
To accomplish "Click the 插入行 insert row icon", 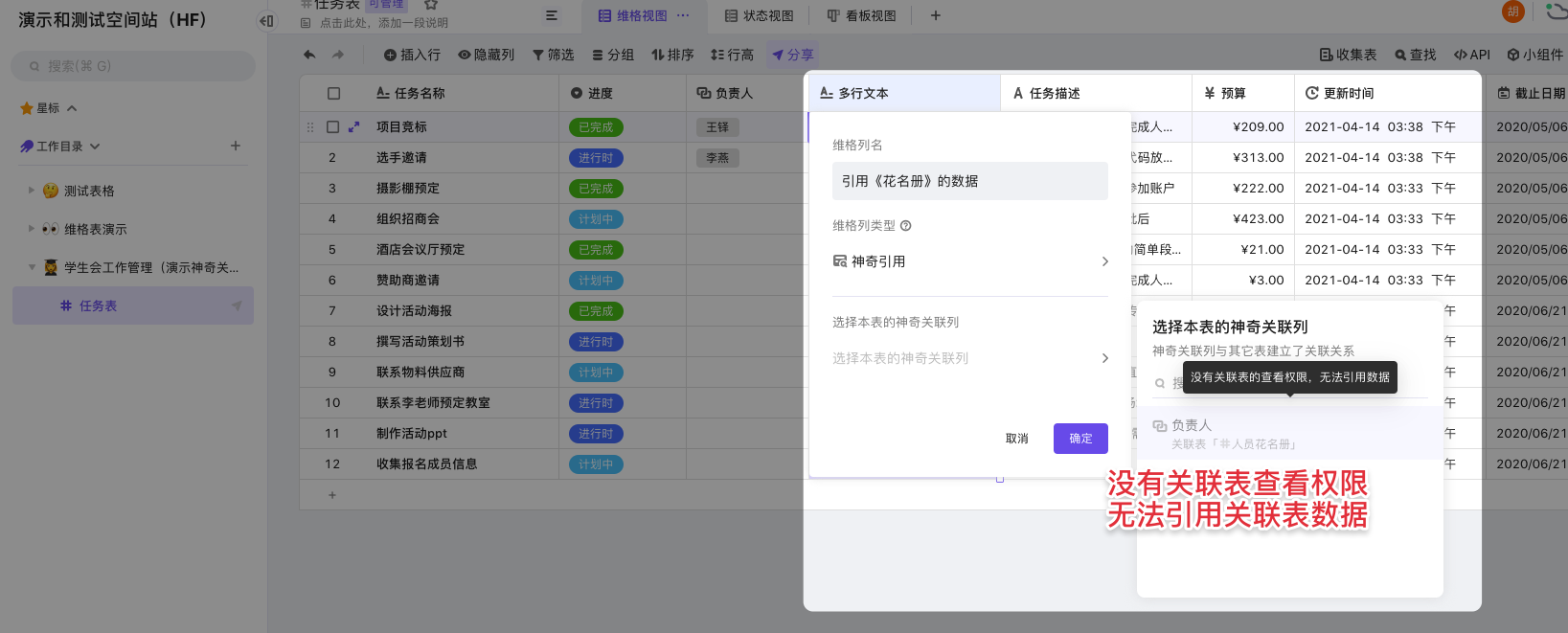I will [x=390, y=56].
